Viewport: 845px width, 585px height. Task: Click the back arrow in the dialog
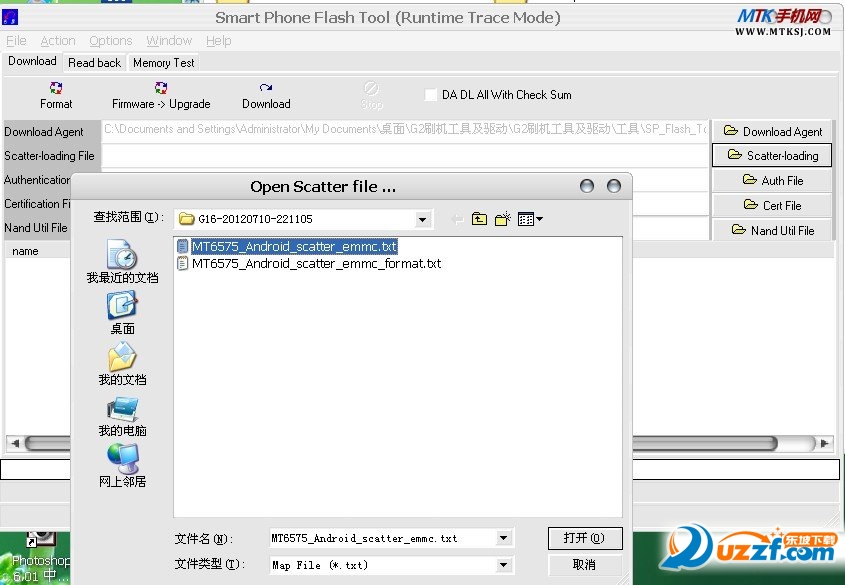pos(458,219)
